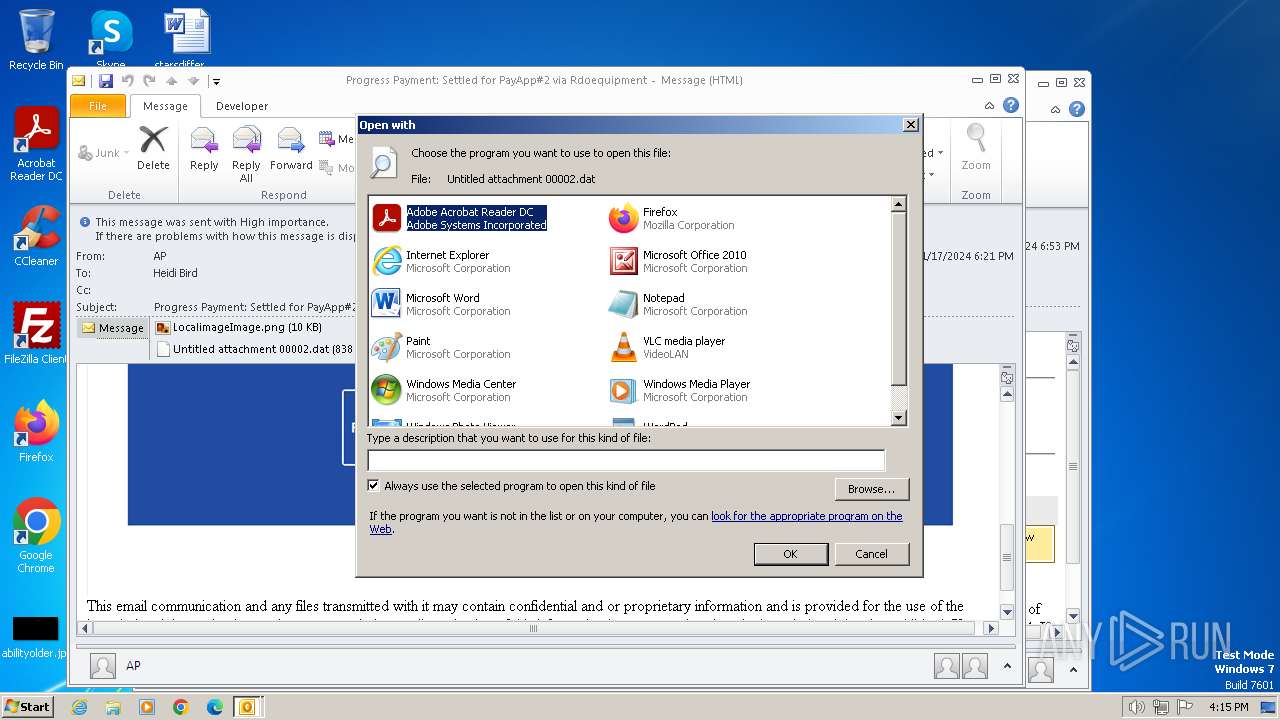
Task: Click the Reply button in ribbon
Action: (x=204, y=148)
